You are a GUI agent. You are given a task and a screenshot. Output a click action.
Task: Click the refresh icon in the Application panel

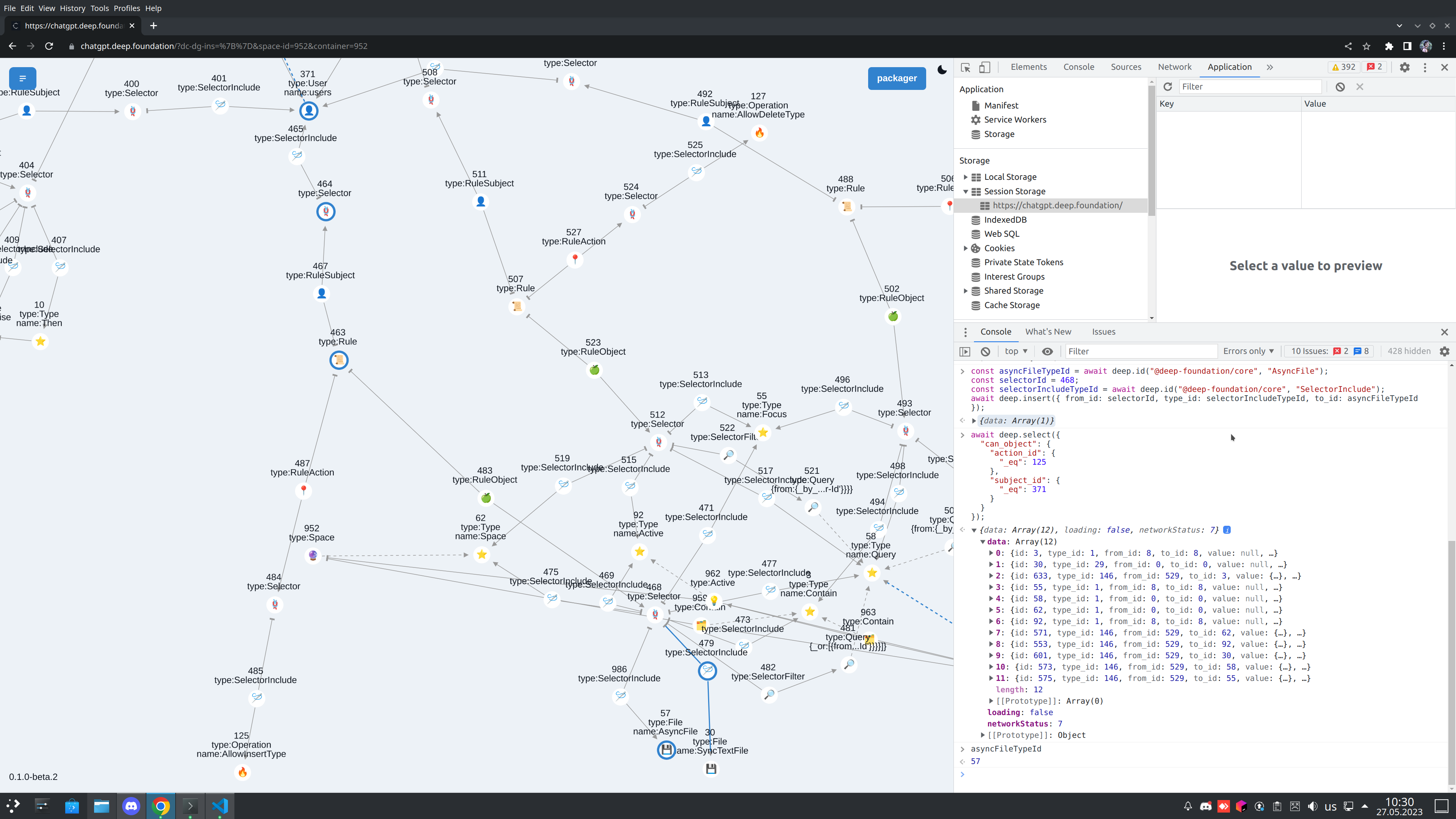click(1168, 86)
